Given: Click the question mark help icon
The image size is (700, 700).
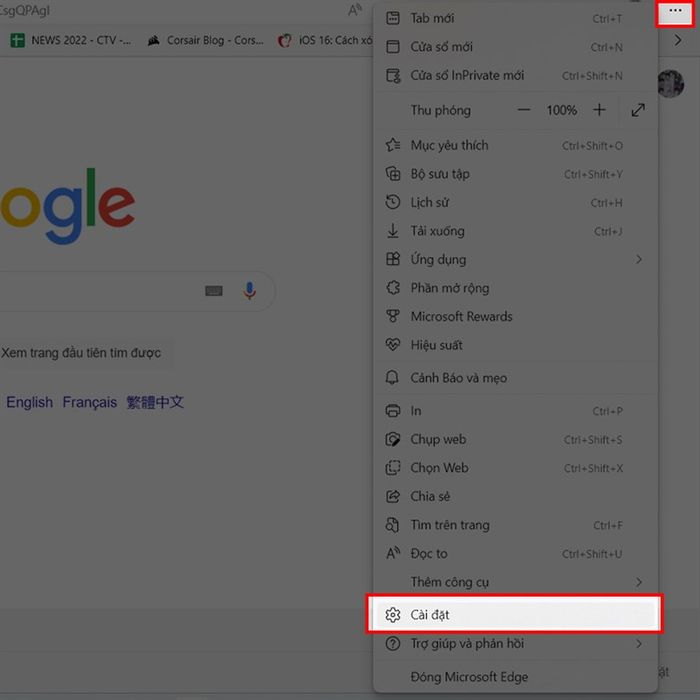Looking at the screenshot, I should [x=393, y=643].
